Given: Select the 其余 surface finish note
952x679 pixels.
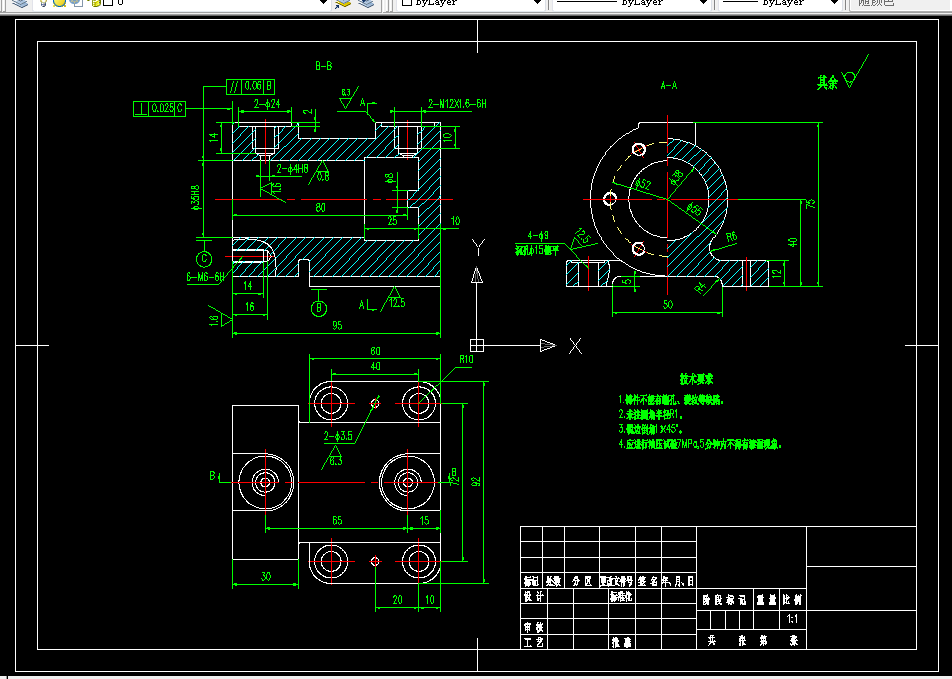Looking at the screenshot, I should pos(827,83).
